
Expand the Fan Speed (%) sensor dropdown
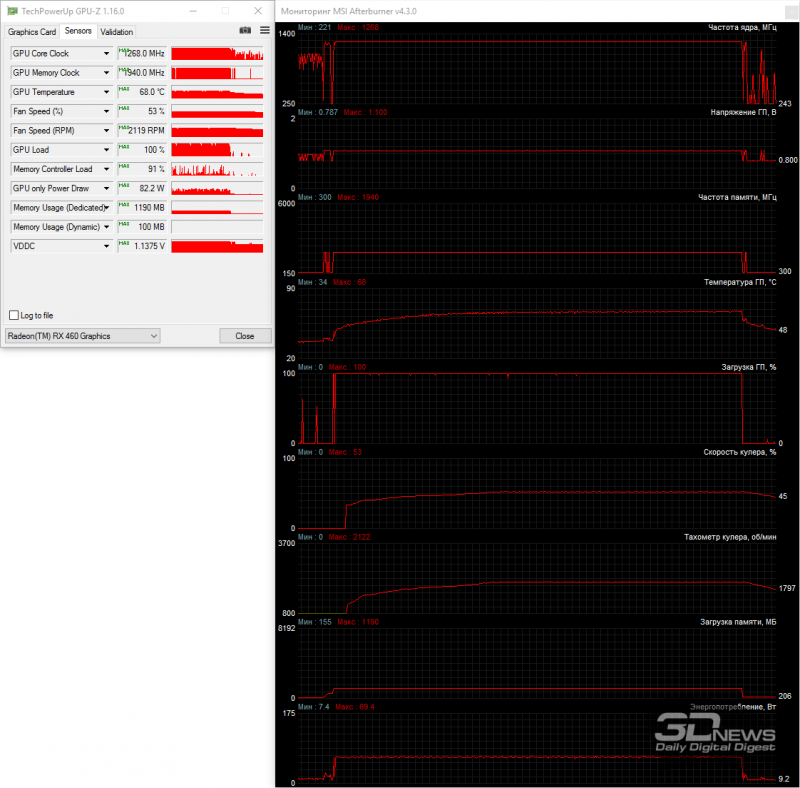tap(106, 111)
